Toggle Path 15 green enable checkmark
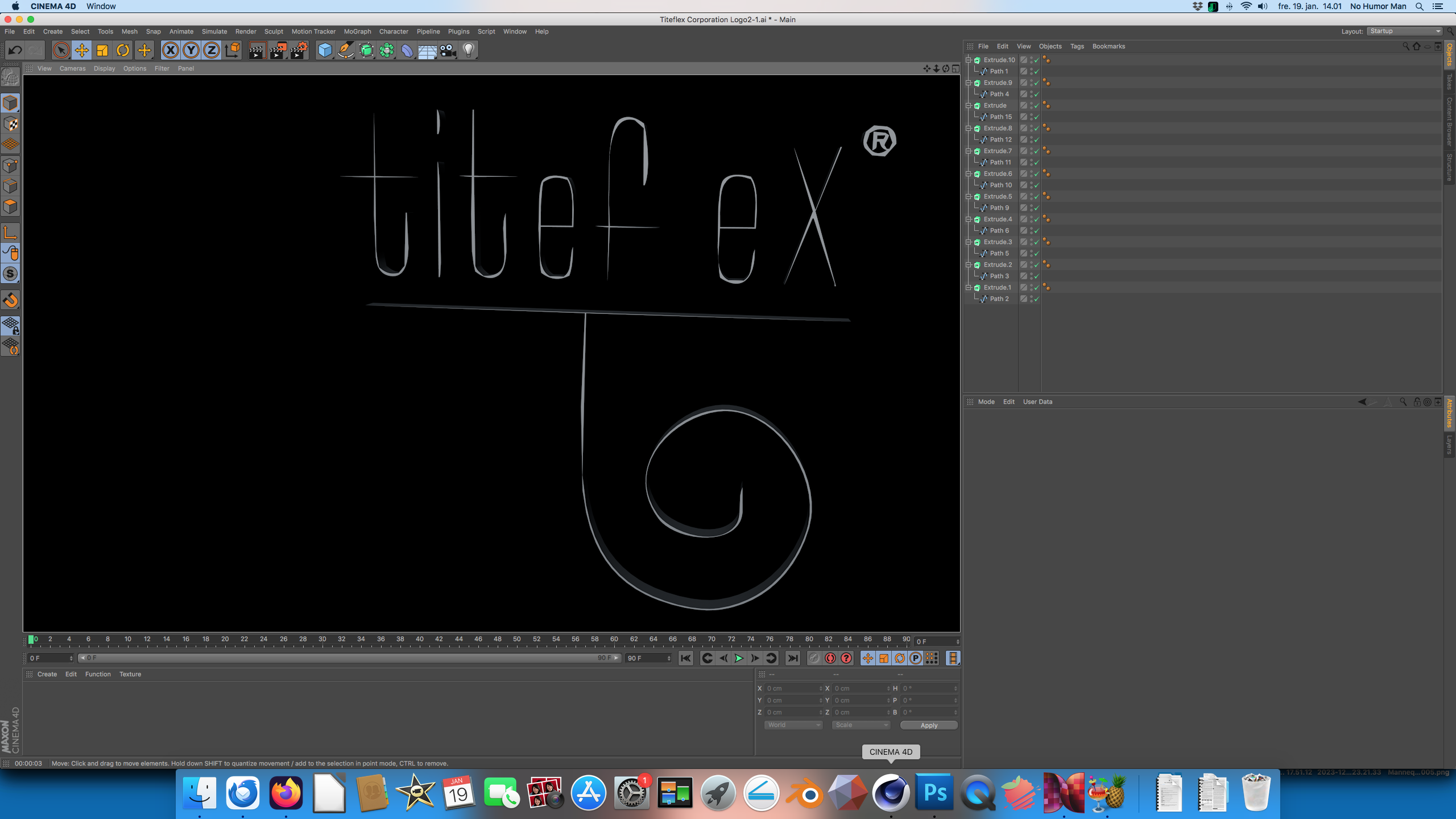 pos(1036,117)
